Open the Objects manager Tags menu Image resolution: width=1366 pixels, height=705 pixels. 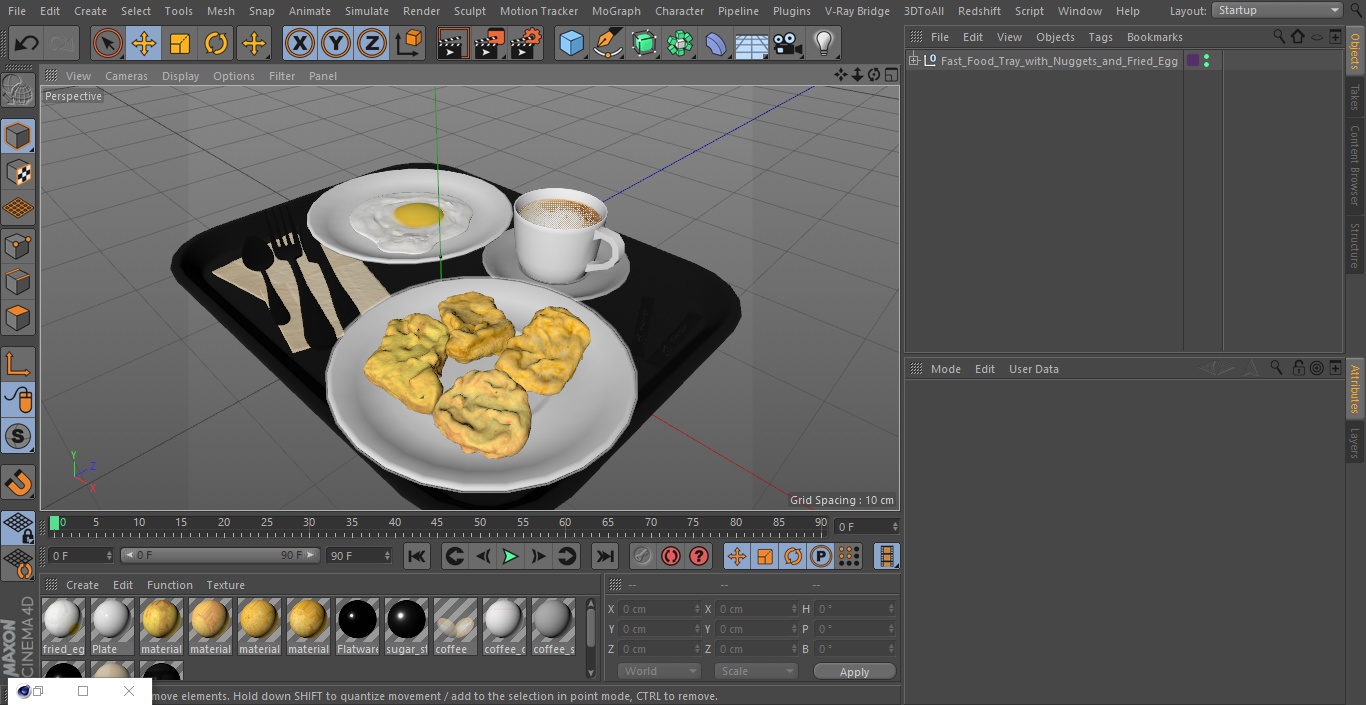coord(1100,37)
